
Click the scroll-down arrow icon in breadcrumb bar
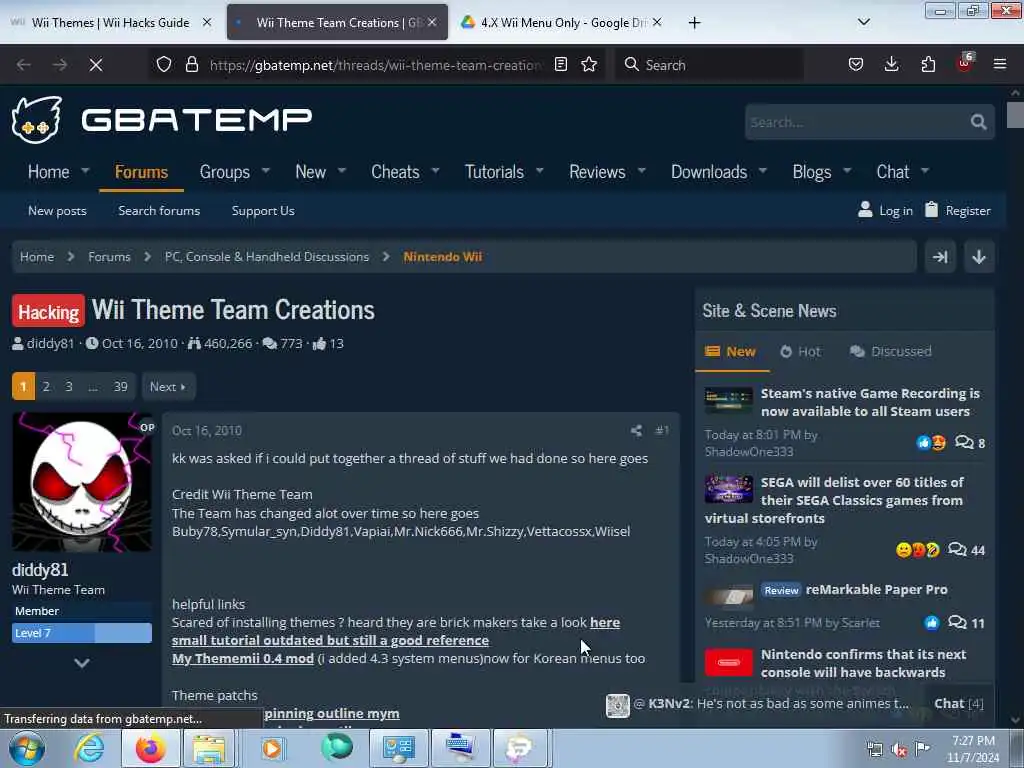(978, 257)
